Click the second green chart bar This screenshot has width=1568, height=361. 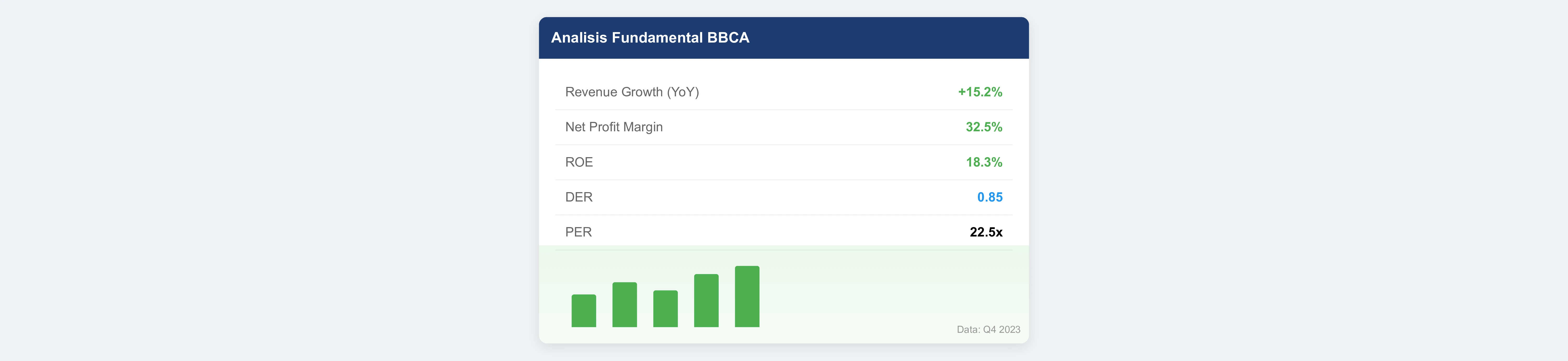point(625,304)
